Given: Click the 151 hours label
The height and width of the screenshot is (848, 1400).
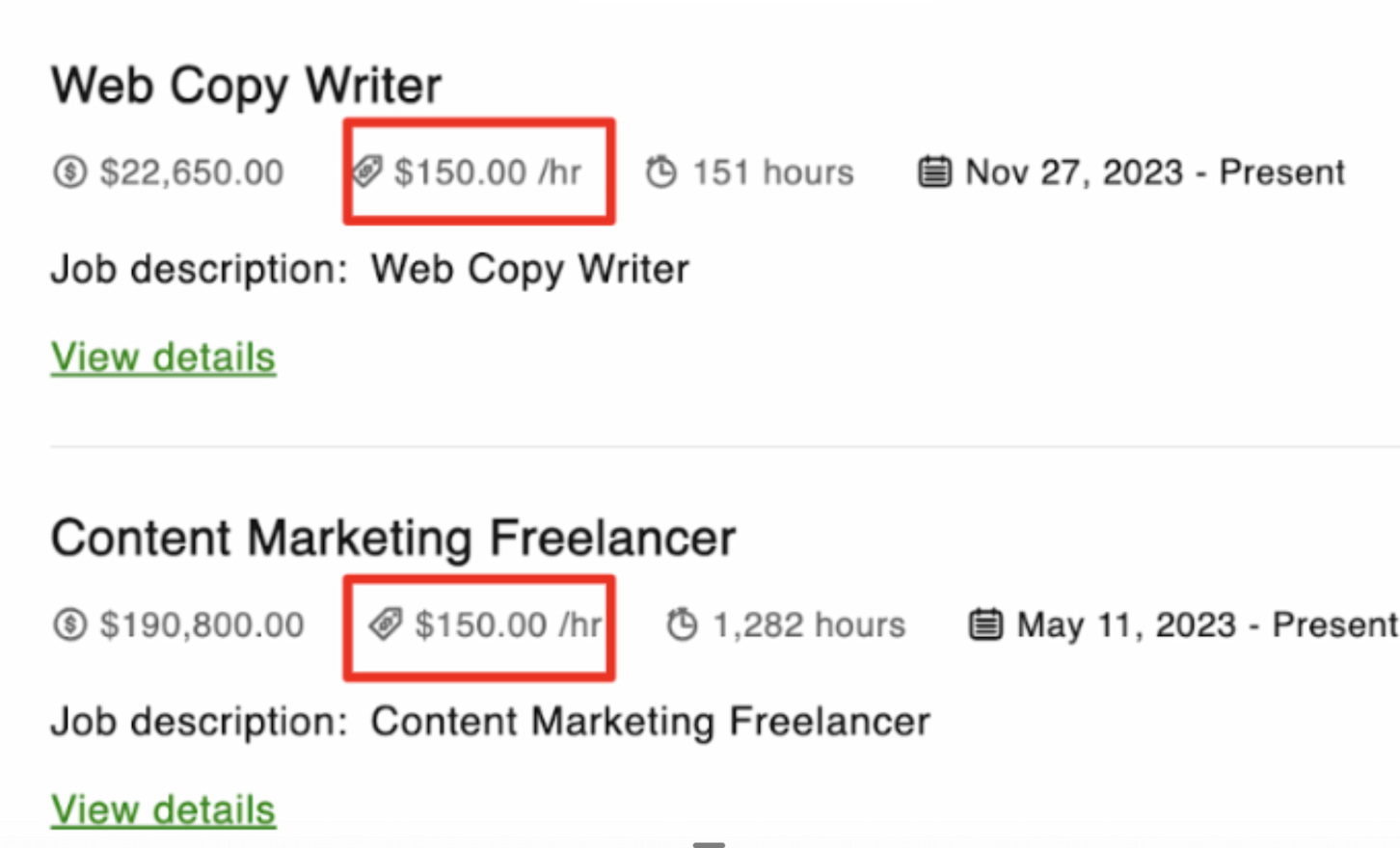Looking at the screenshot, I should coord(773,172).
